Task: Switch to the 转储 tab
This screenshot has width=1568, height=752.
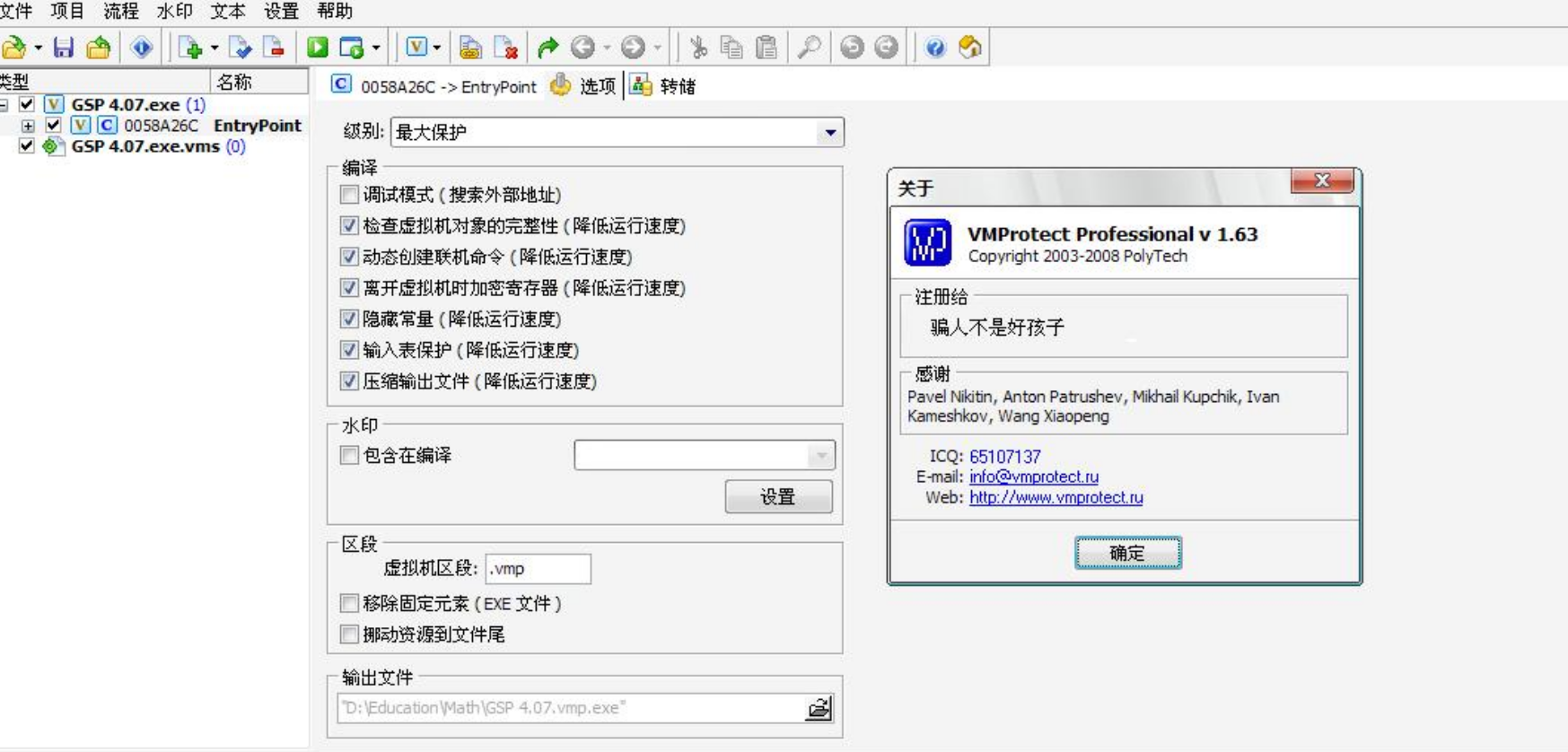Action: point(664,86)
